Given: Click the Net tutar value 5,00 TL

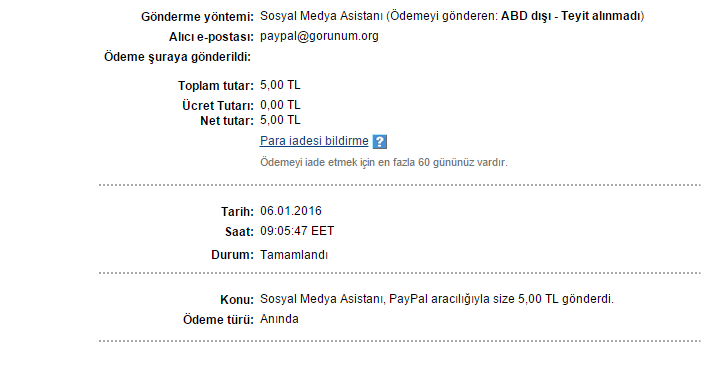Looking at the screenshot, I should coord(280,120).
